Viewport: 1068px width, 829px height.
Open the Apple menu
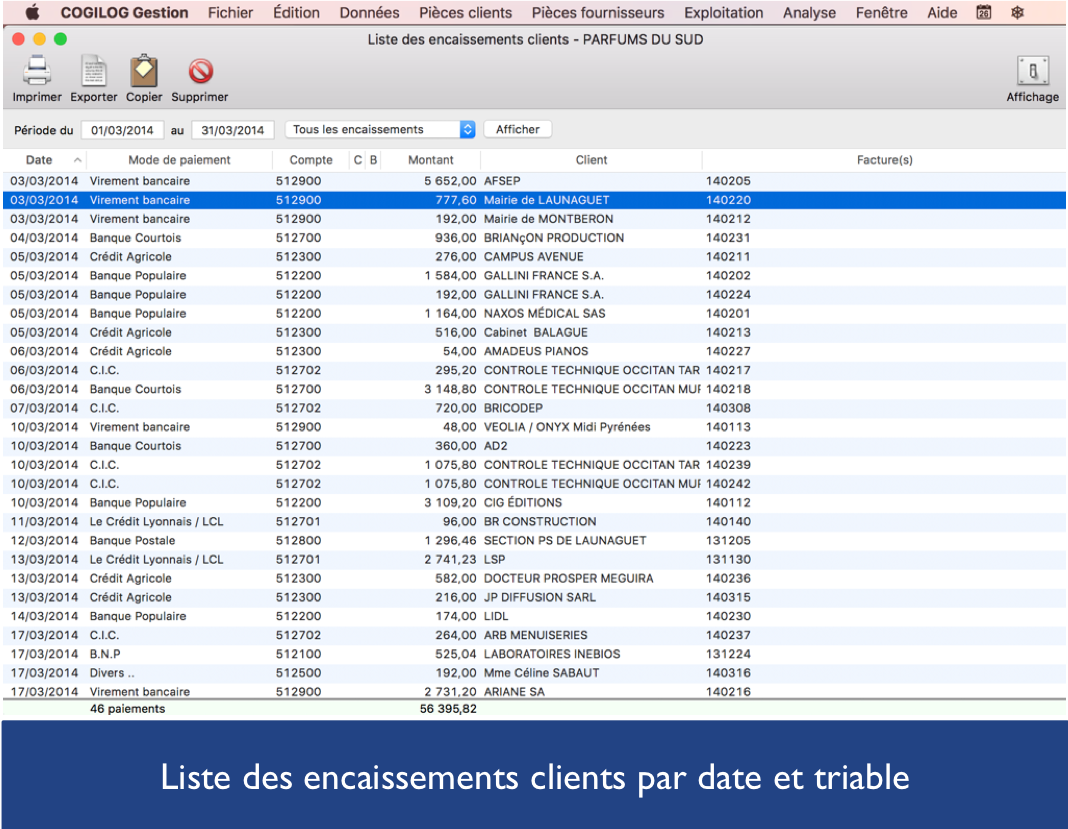coord(32,12)
